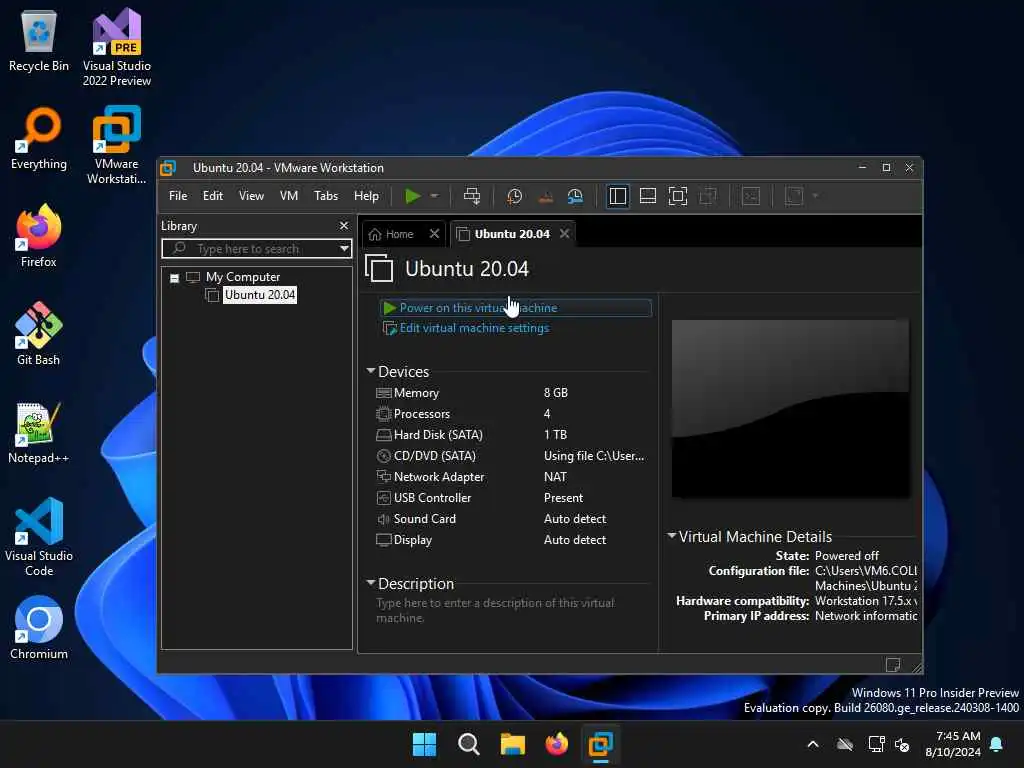
Task: Select My Computer in library tree
Action: (242, 277)
